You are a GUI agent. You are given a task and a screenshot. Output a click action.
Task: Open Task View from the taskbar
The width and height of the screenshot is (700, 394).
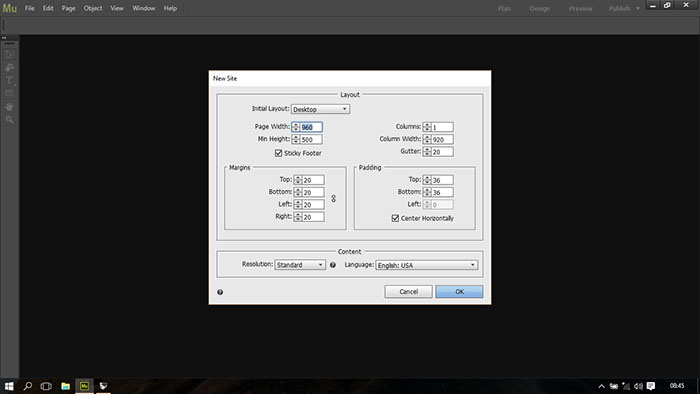click(46, 386)
